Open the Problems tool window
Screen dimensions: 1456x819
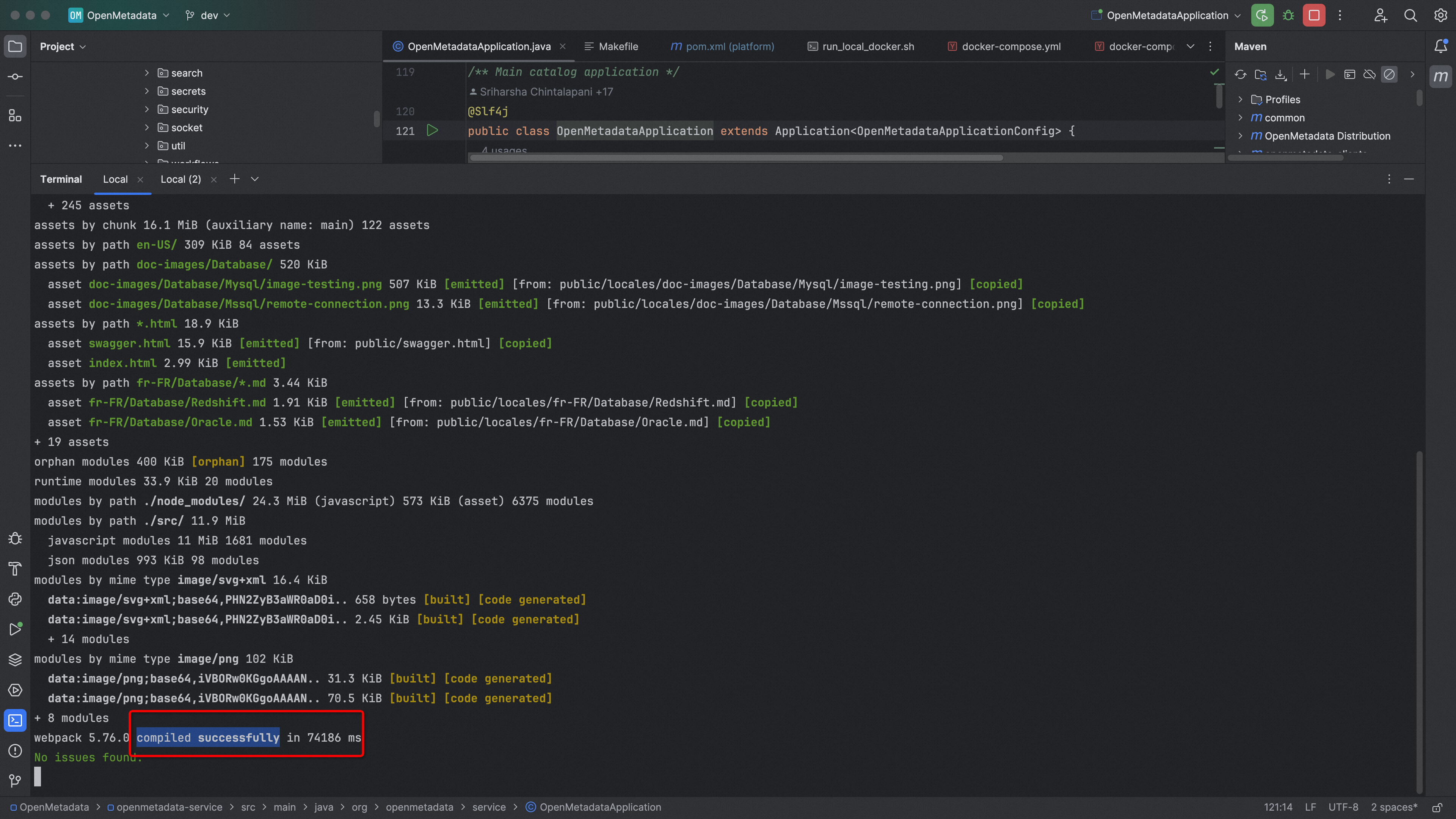tap(15, 751)
